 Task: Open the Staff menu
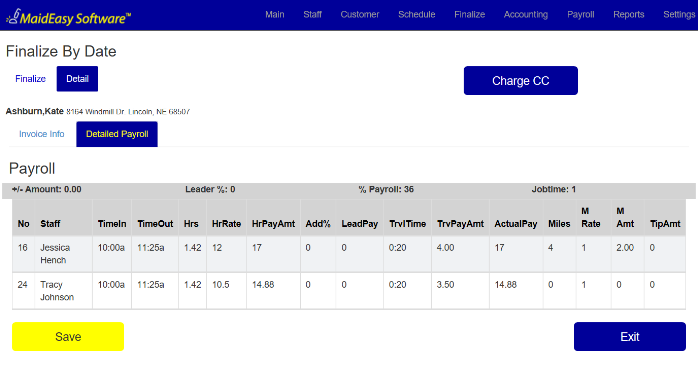click(312, 14)
